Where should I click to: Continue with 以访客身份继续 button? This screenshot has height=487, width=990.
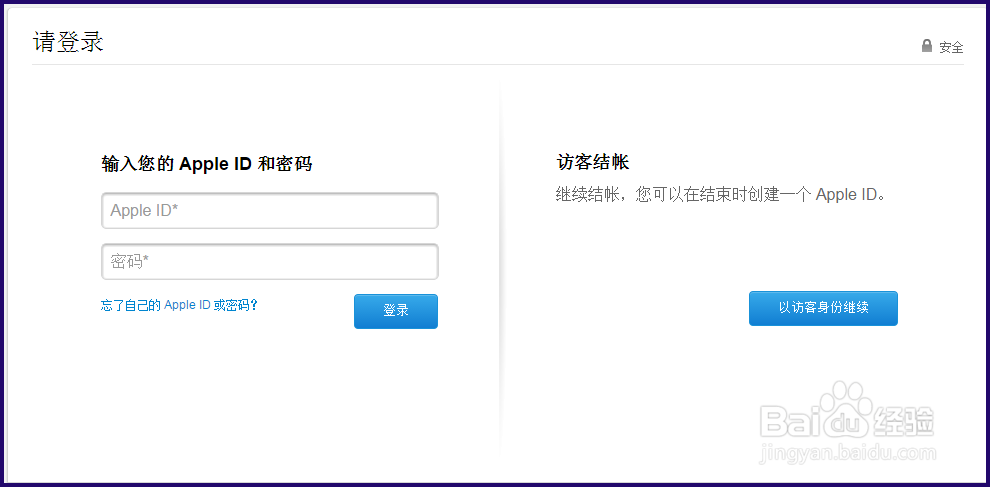tap(823, 308)
